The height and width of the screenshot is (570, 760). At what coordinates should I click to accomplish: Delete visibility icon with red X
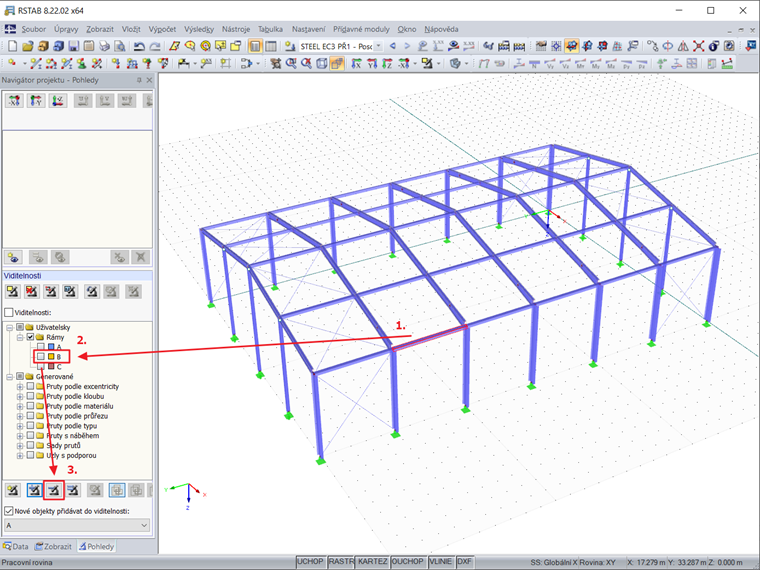click(x=32, y=291)
